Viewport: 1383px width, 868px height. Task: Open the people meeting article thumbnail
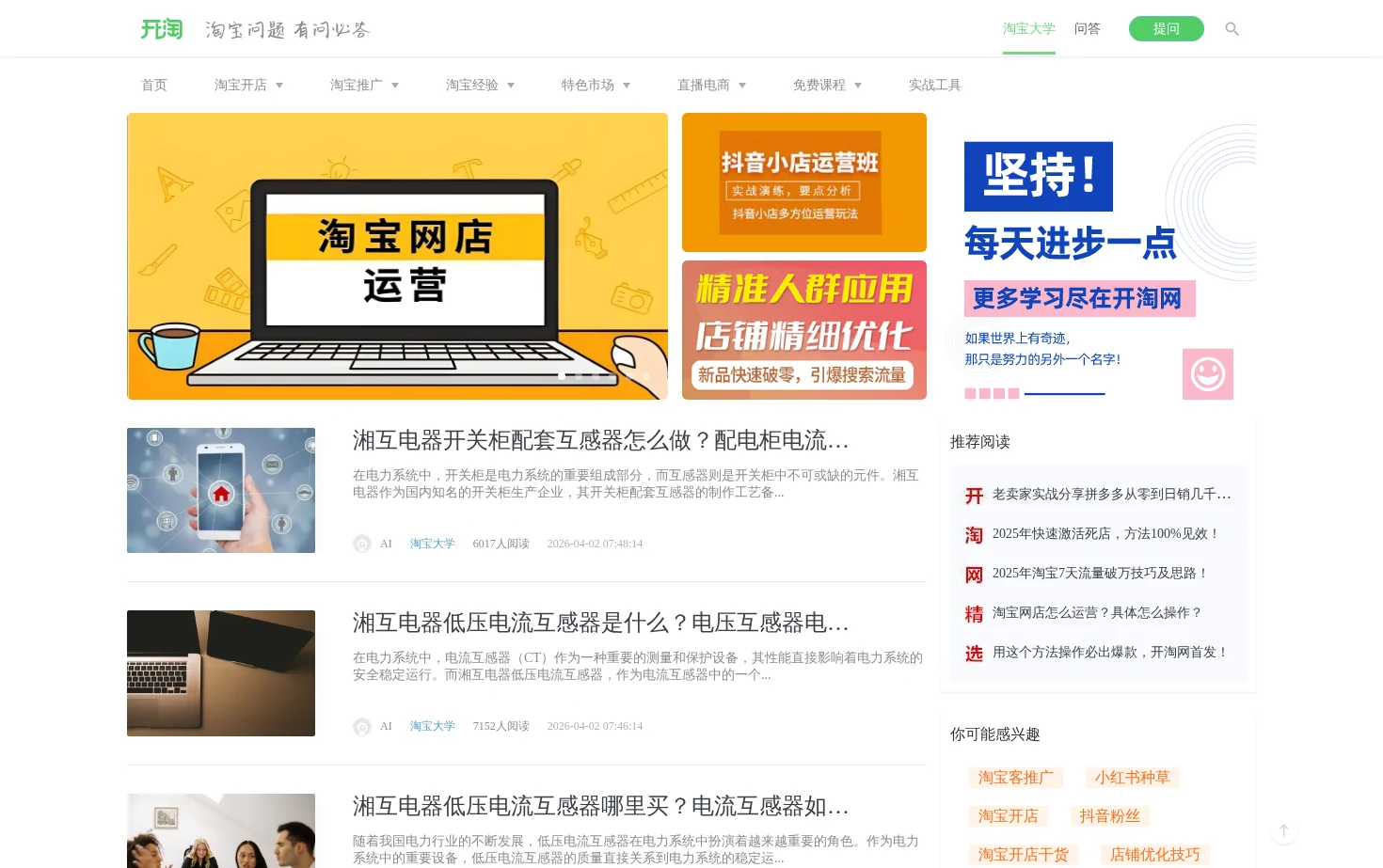(x=221, y=830)
